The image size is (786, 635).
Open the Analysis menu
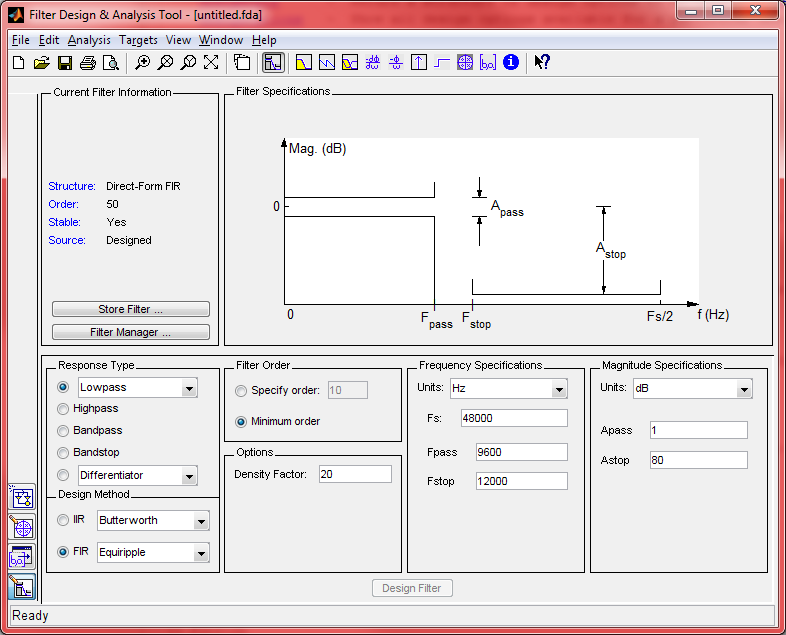point(89,40)
